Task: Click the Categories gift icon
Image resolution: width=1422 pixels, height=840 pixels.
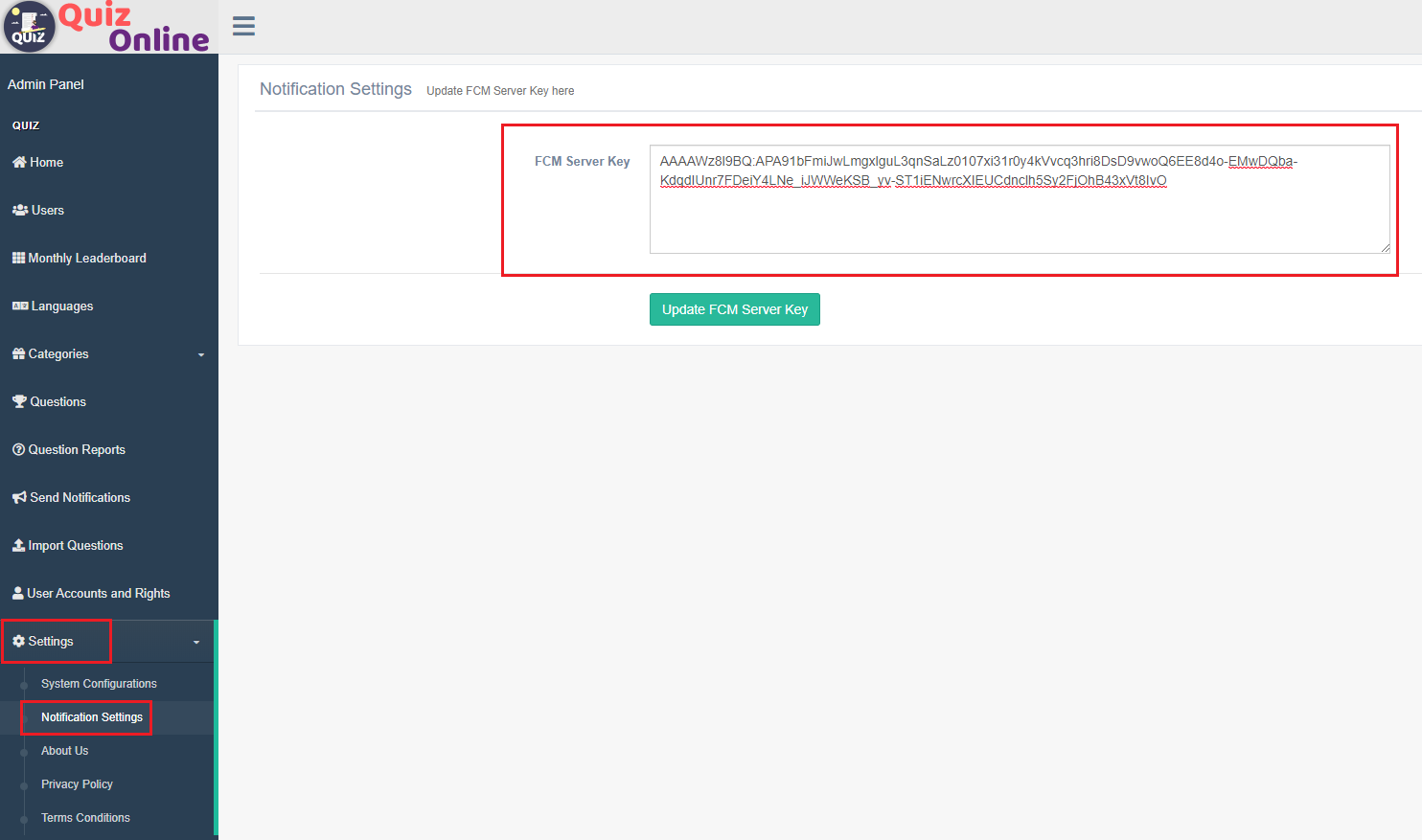Action: tap(19, 353)
